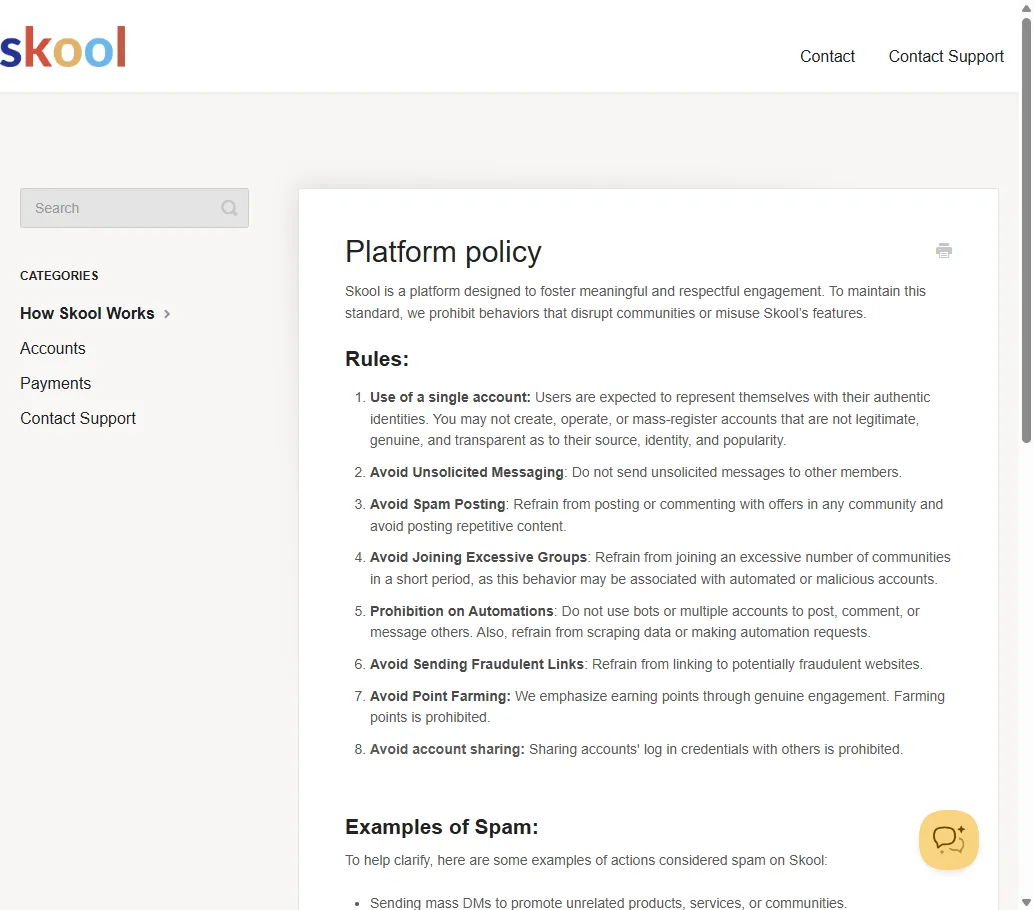This screenshot has height=910, width=1034.
Task: Click the Examples of Spam heading
Action: 441,827
